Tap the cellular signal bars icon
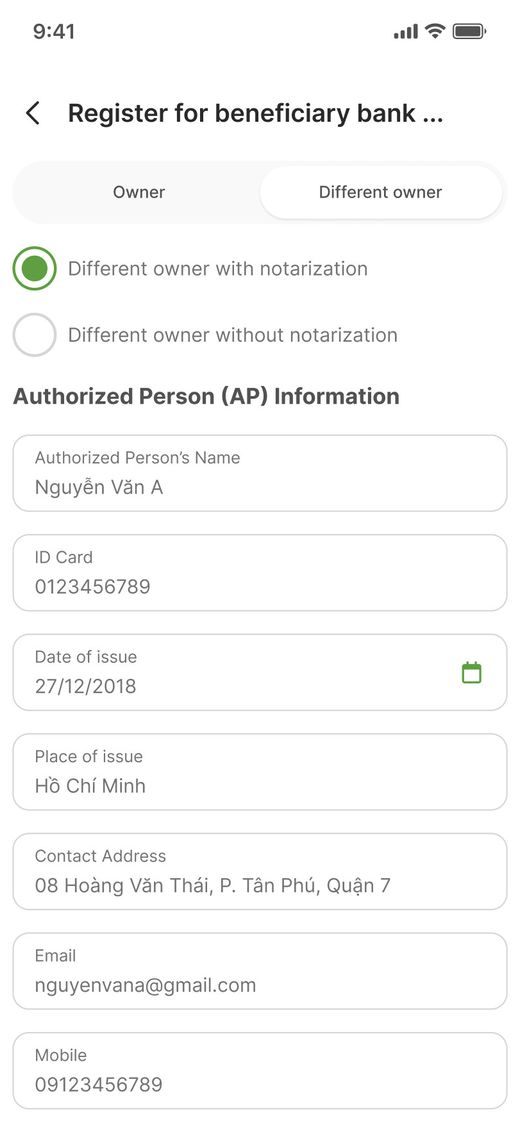 coord(406,32)
